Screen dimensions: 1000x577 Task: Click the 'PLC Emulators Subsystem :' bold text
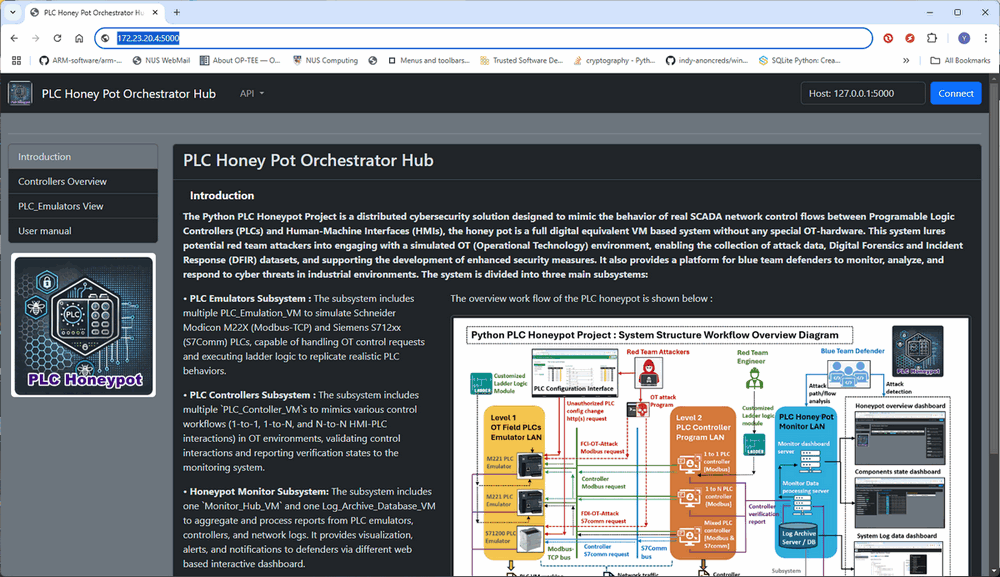pos(250,298)
